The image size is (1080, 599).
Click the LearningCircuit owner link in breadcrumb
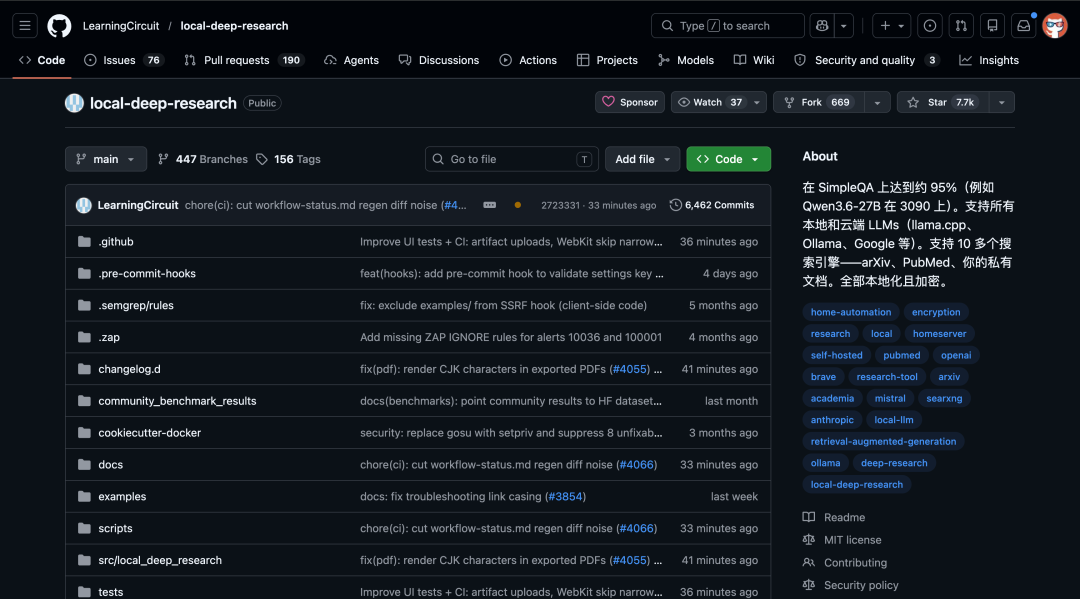121,25
